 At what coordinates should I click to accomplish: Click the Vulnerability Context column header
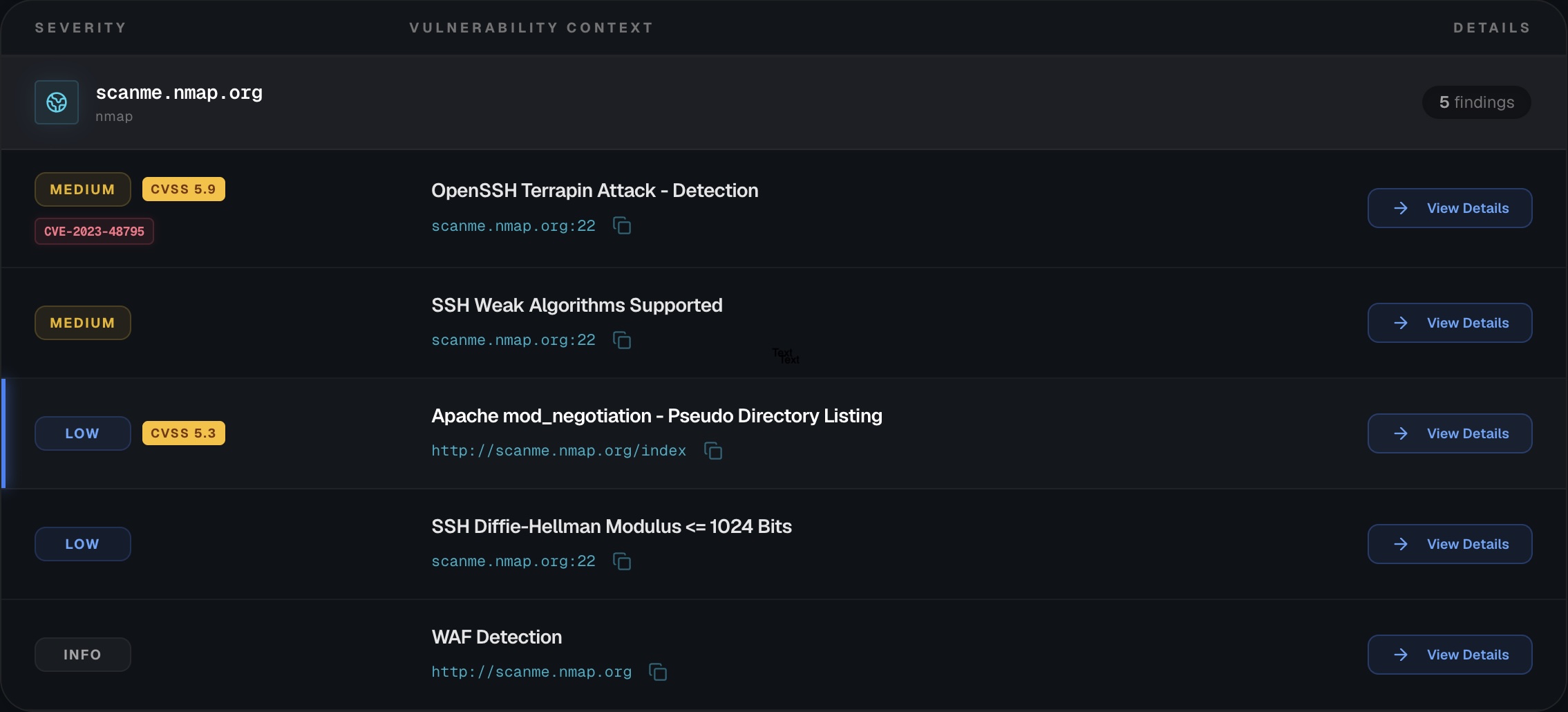click(531, 28)
